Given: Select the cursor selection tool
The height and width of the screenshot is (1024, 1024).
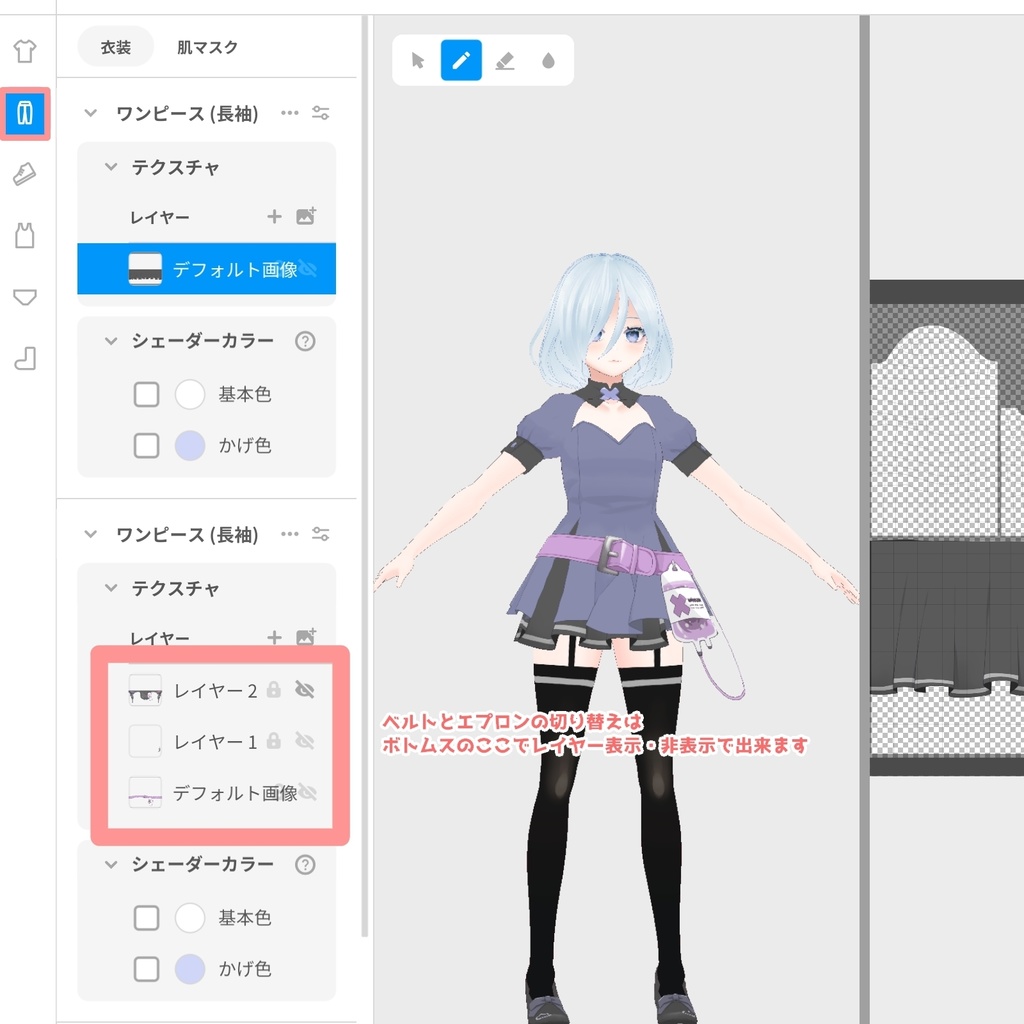Looking at the screenshot, I should 419,60.
